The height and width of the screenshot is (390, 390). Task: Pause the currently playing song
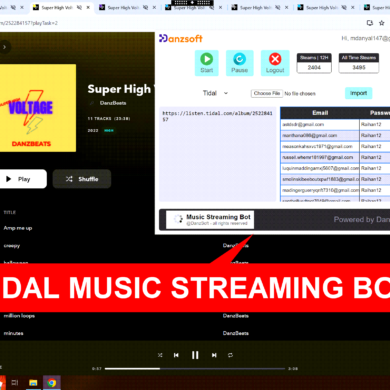[195, 355]
